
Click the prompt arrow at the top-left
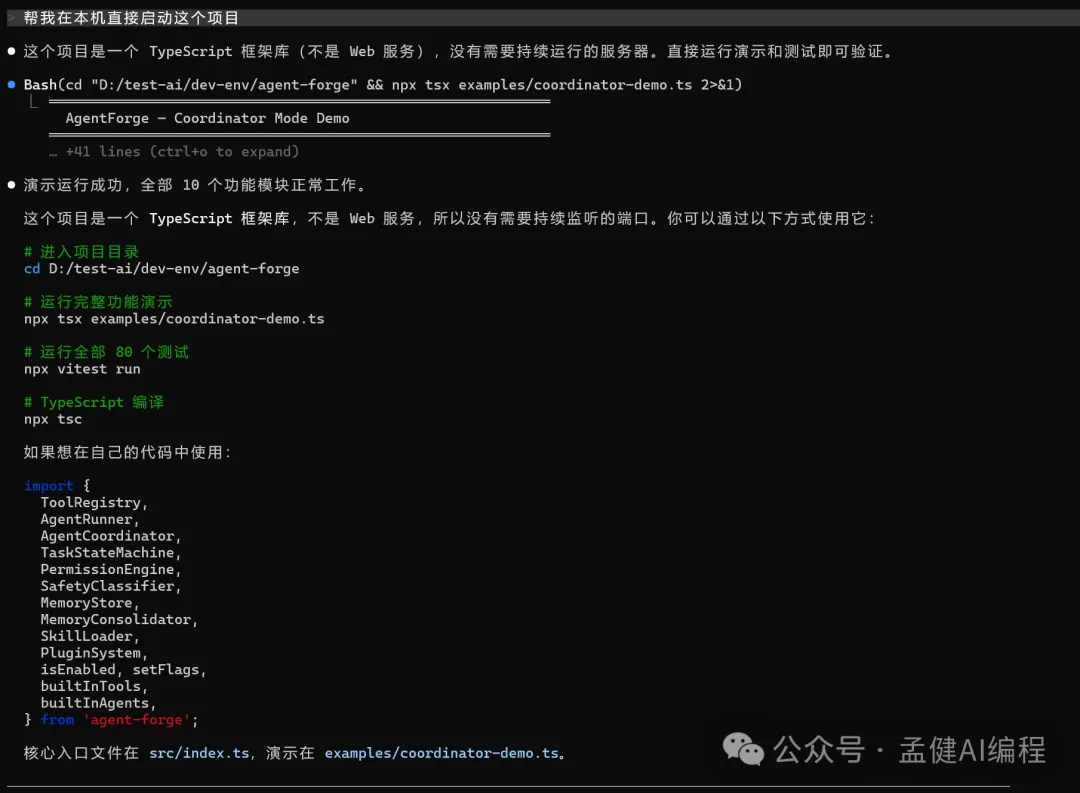pyautogui.click(x=11, y=18)
